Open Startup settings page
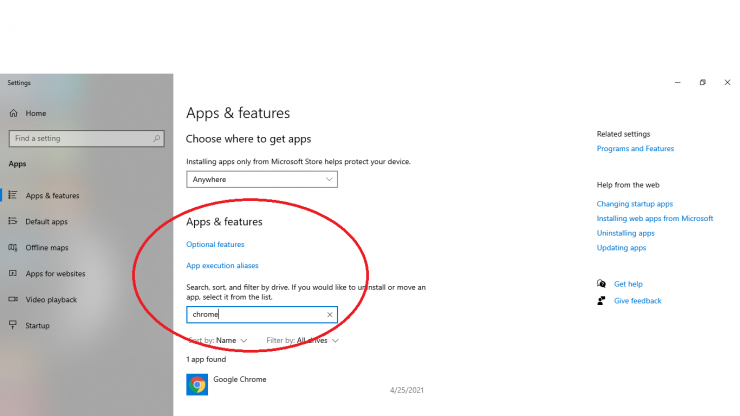 37,325
